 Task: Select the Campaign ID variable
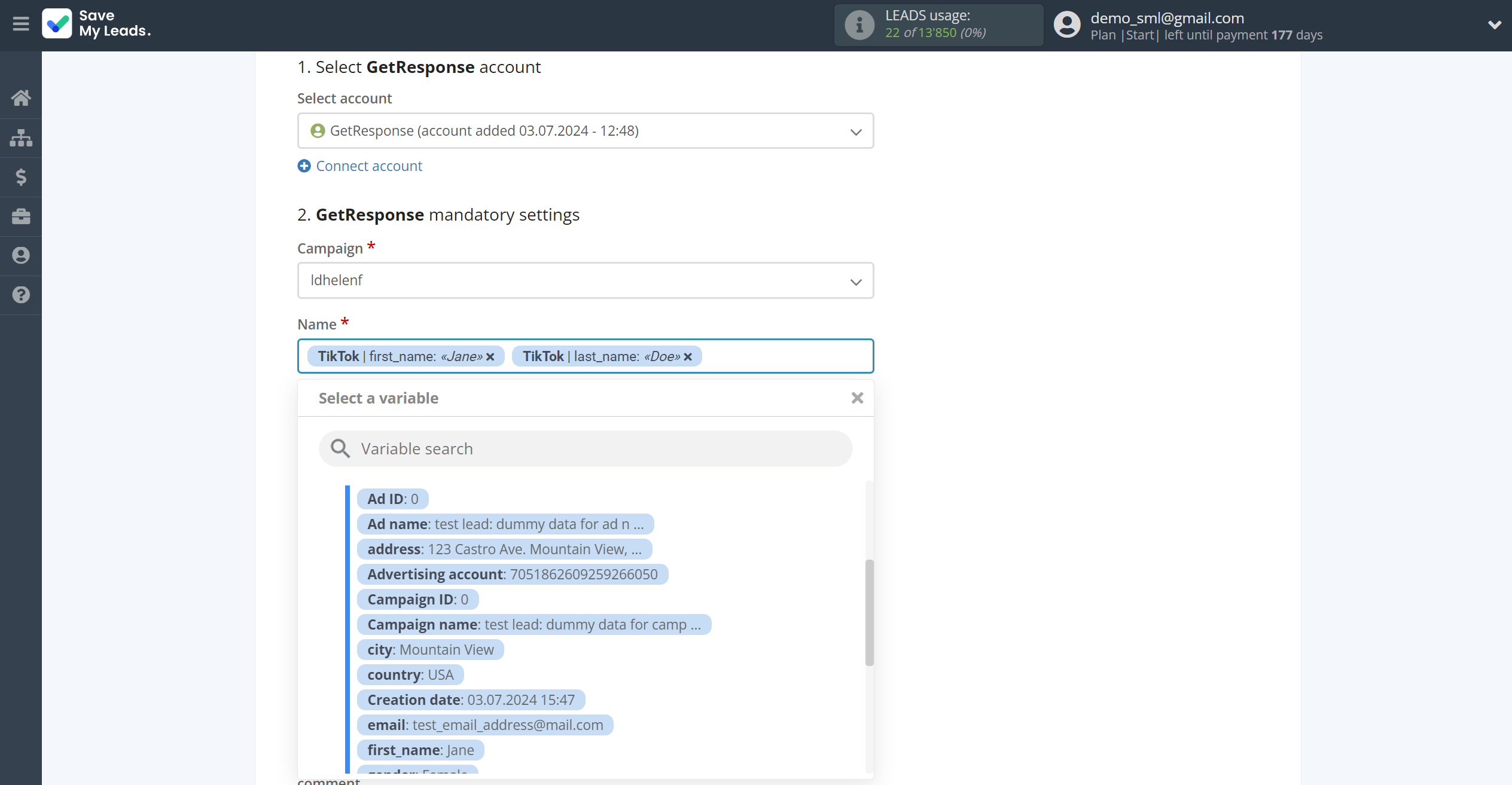coord(418,600)
